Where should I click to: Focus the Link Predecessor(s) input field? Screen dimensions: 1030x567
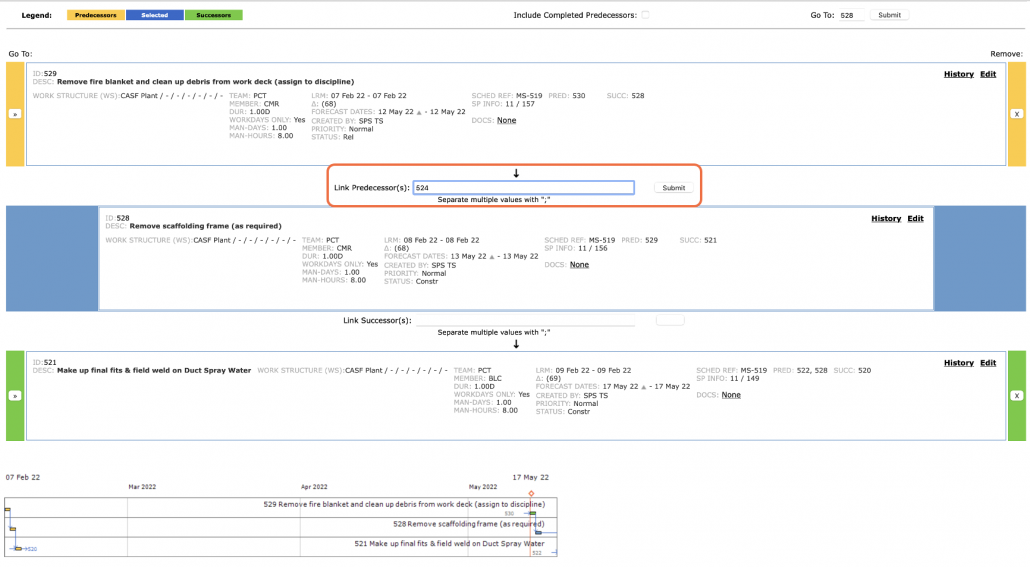click(524, 188)
